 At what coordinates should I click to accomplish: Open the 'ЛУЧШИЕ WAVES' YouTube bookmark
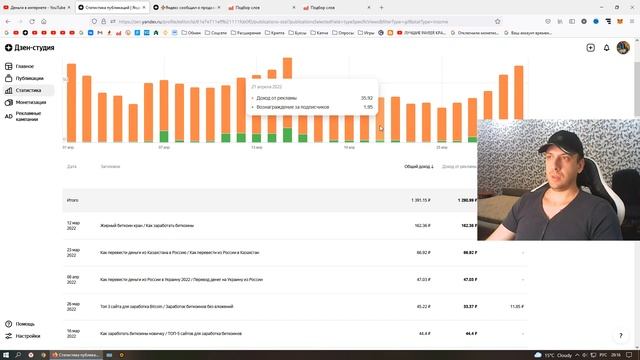421,33
